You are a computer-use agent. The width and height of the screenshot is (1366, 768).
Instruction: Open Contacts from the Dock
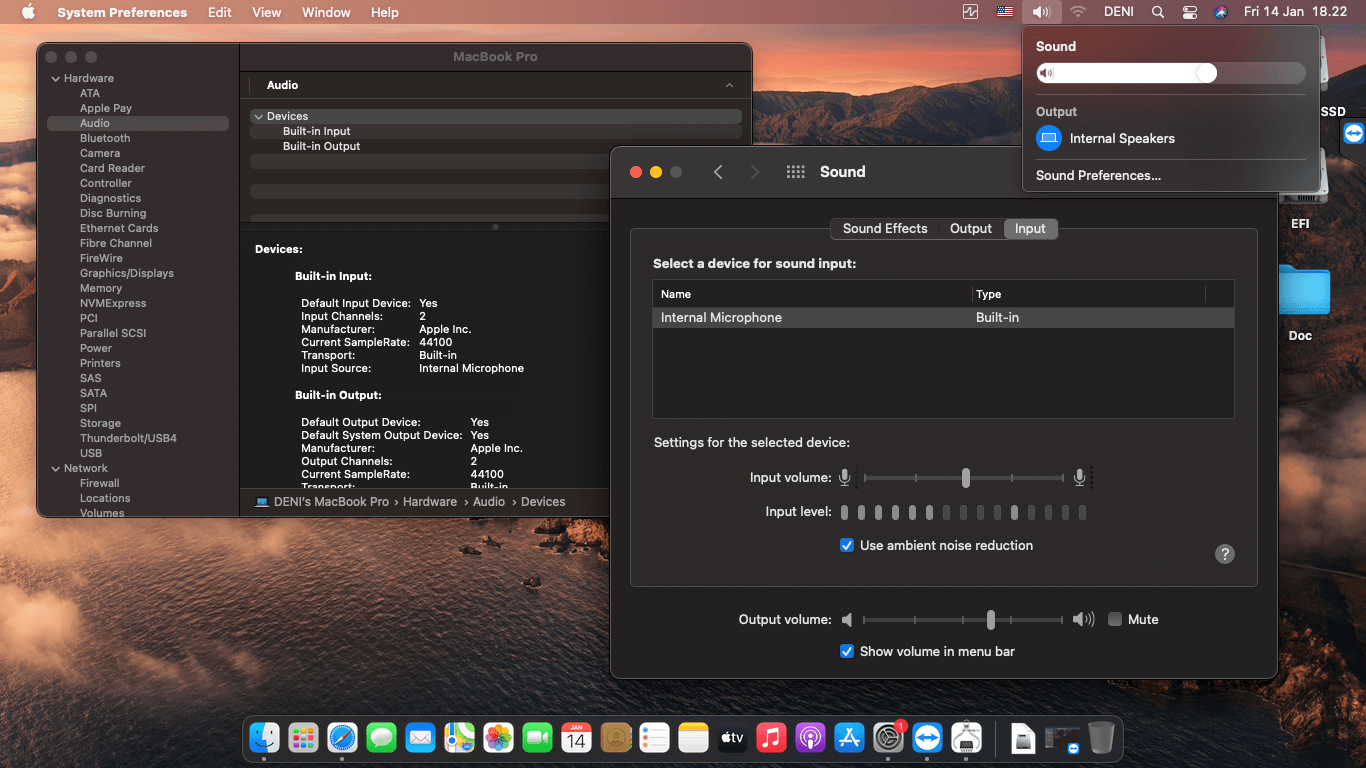615,738
